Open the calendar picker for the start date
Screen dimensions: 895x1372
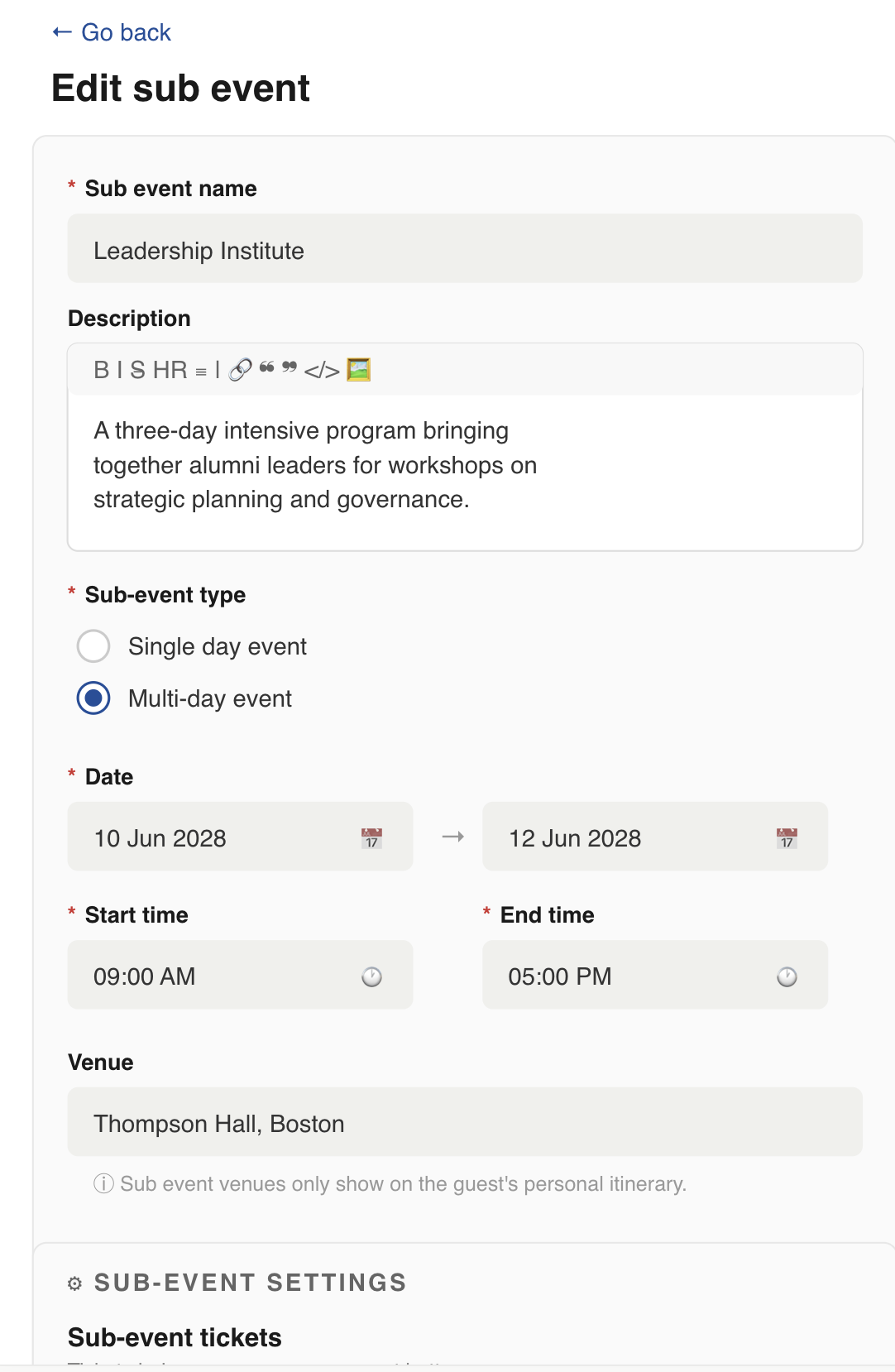372,838
